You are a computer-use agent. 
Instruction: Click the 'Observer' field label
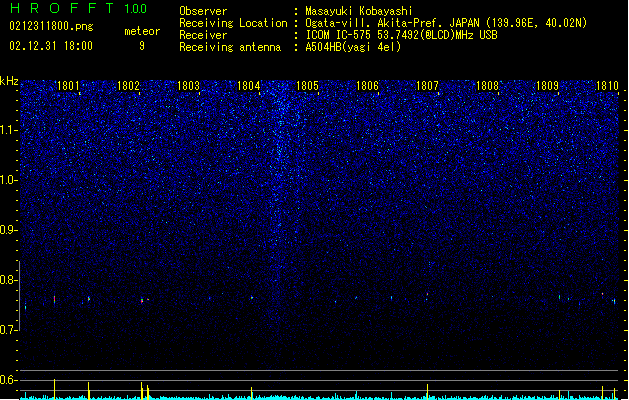(x=203, y=11)
